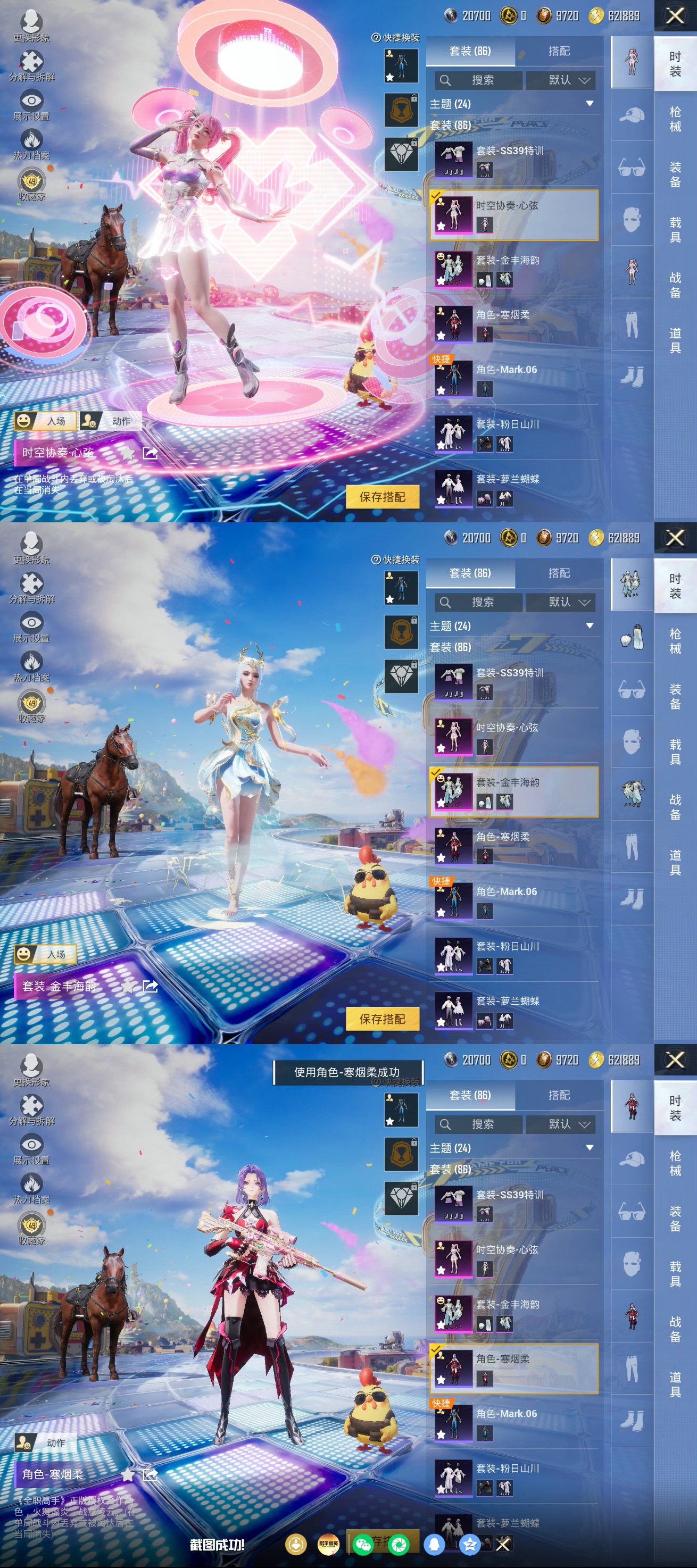Open the 枪械 category in the top screenshot
The image size is (697, 1568).
tap(675, 119)
